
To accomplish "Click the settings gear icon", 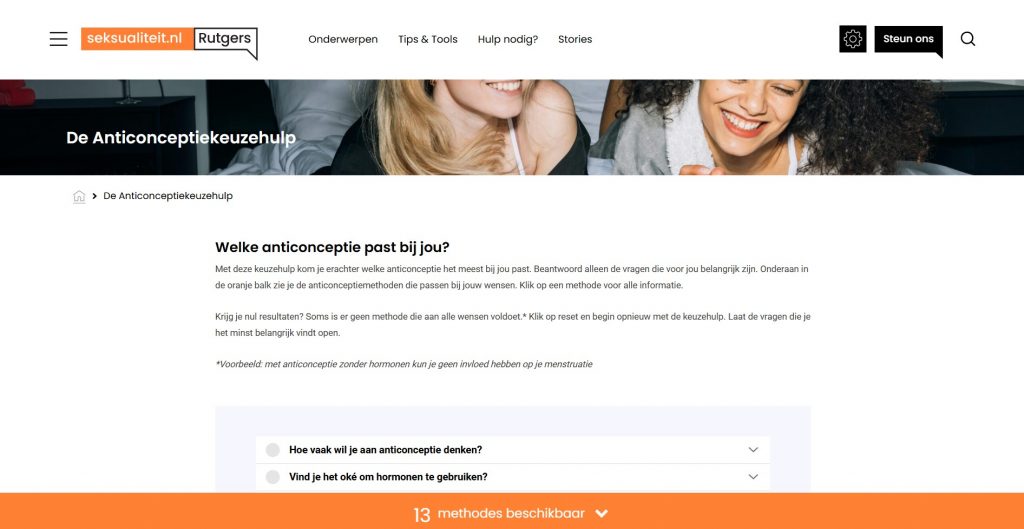I will [852, 39].
